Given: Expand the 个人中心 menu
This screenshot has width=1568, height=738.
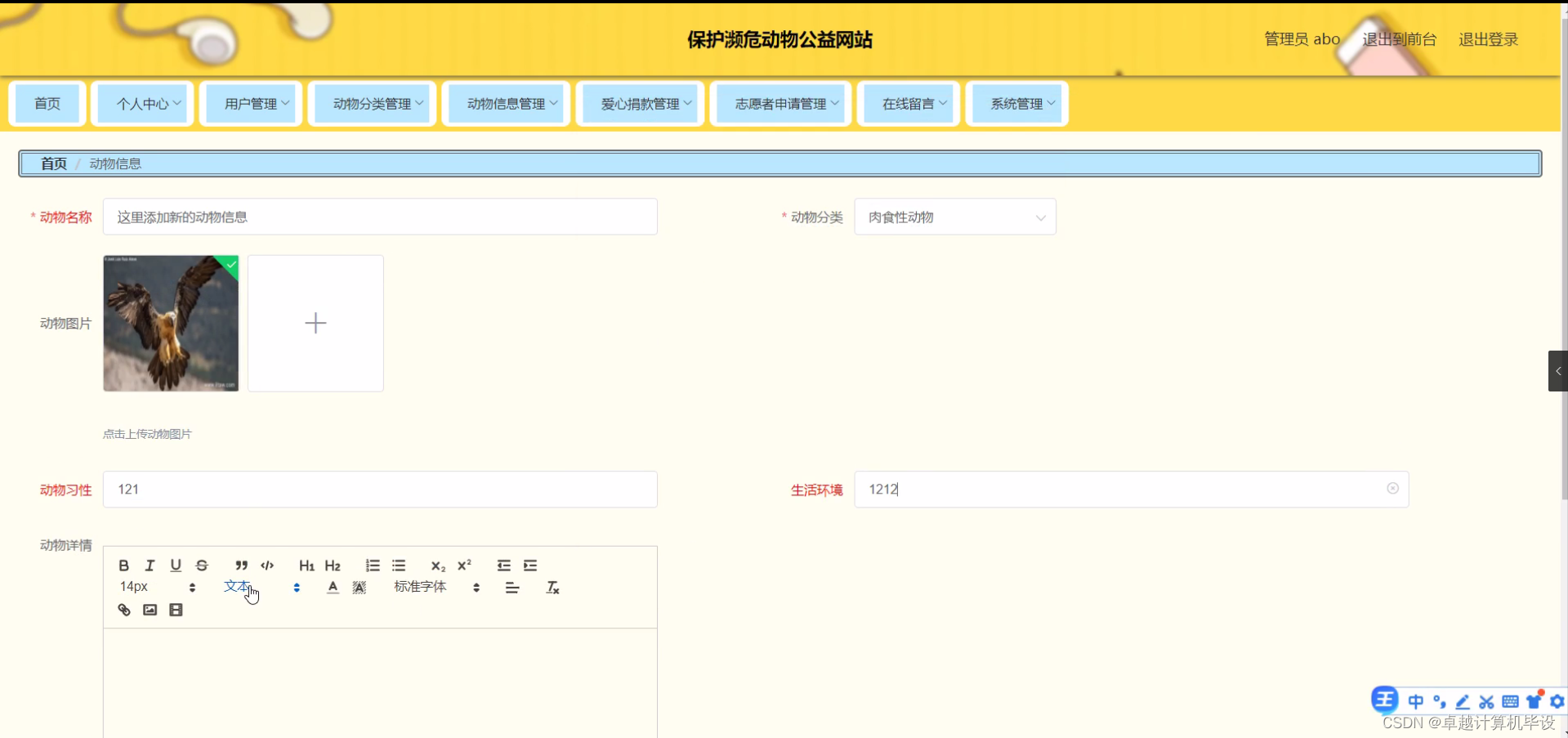Looking at the screenshot, I should click(x=142, y=104).
